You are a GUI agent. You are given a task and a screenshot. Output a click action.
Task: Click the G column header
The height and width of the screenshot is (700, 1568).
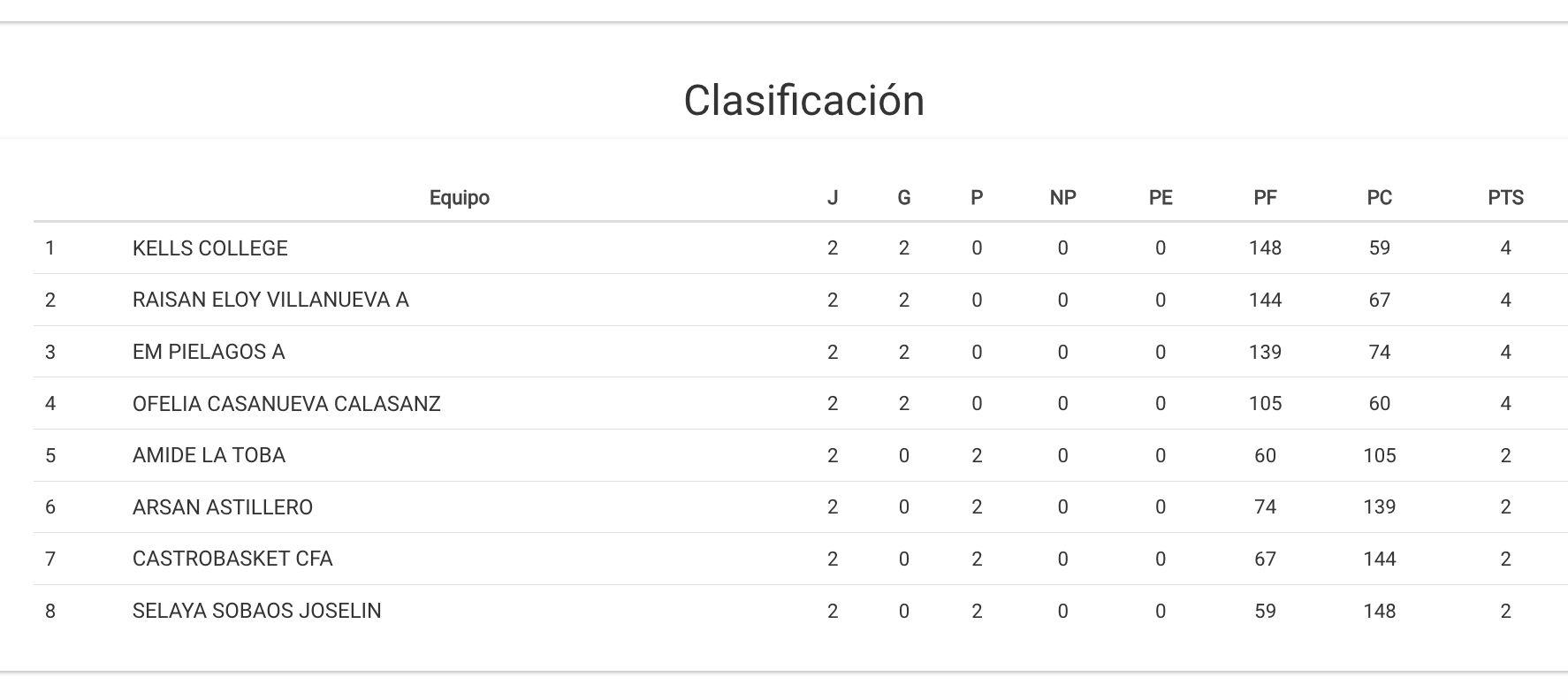click(x=903, y=198)
